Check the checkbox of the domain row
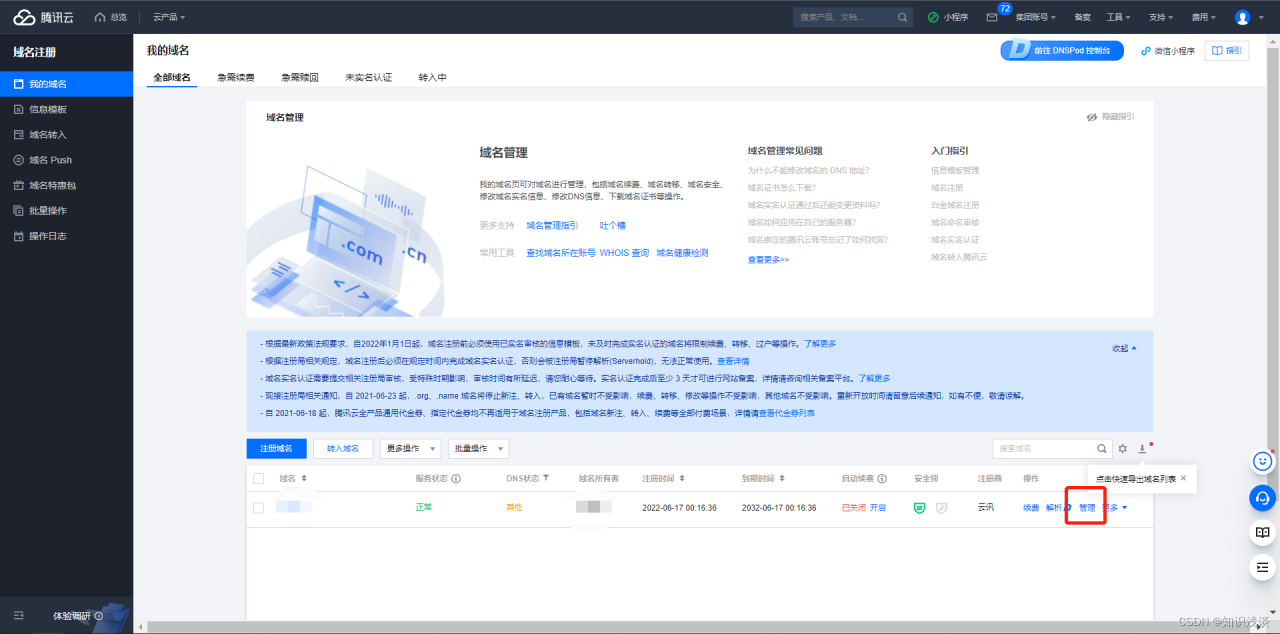 [x=257, y=507]
